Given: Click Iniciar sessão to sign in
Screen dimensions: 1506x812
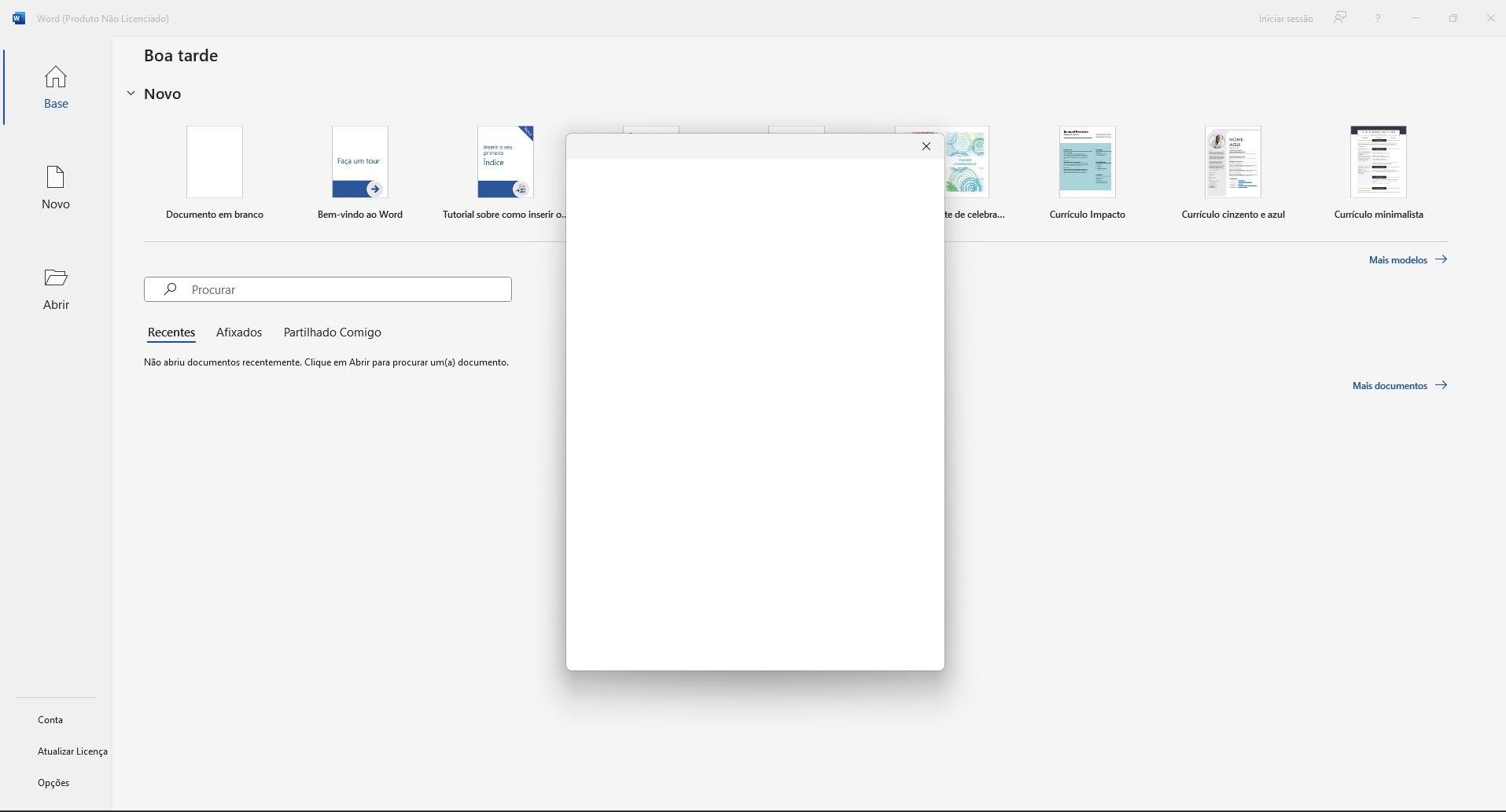Looking at the screenshot, I should point(1286,19).
